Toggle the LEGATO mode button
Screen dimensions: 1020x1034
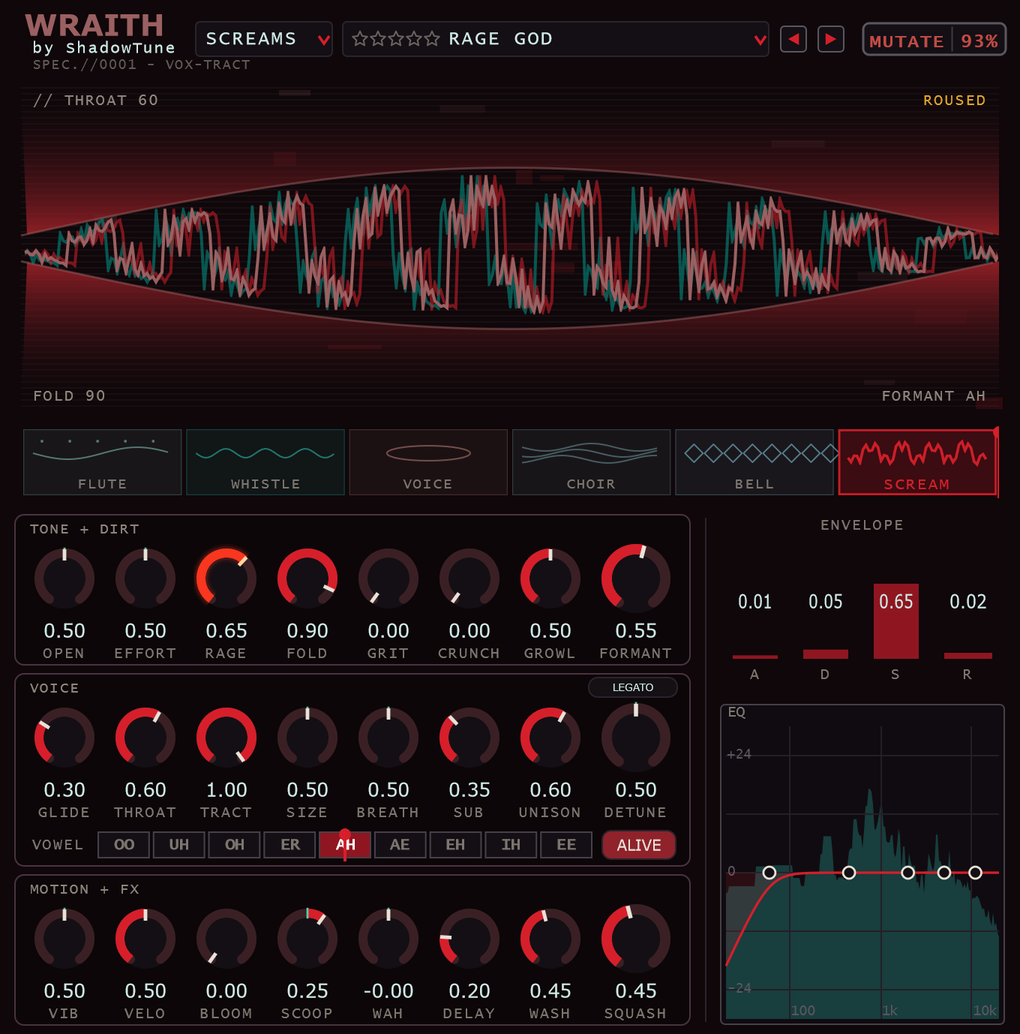632,687
